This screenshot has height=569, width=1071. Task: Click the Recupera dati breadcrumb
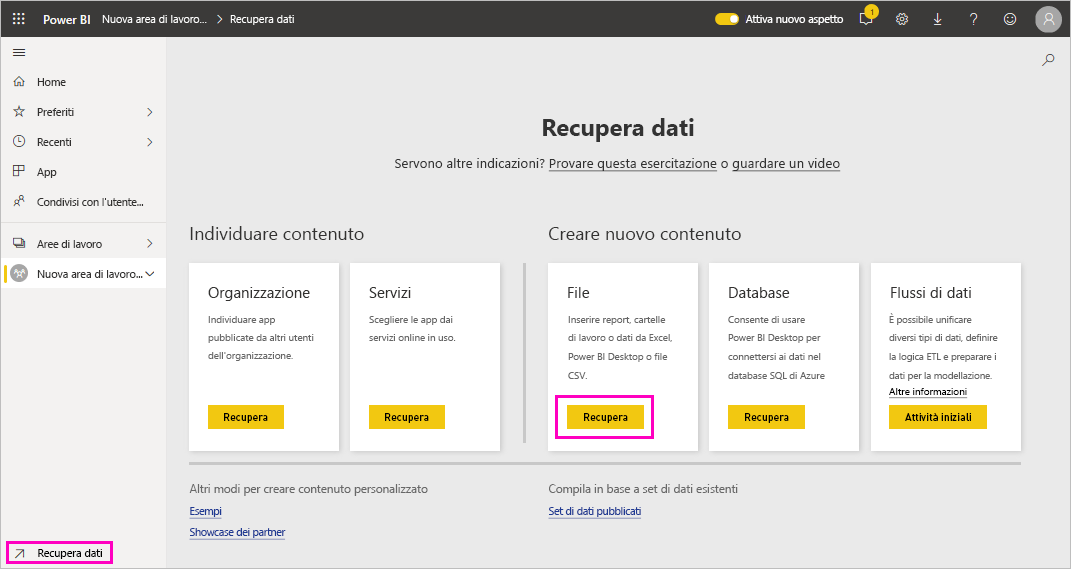(262, 19)
